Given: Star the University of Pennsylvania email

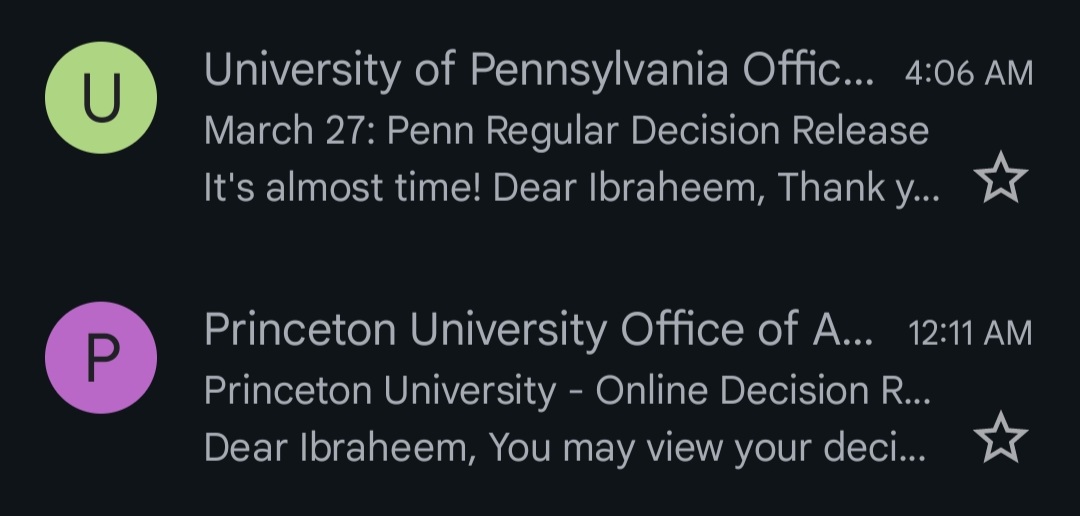Looking at the screenshot, I should [x=1000, y=178].
